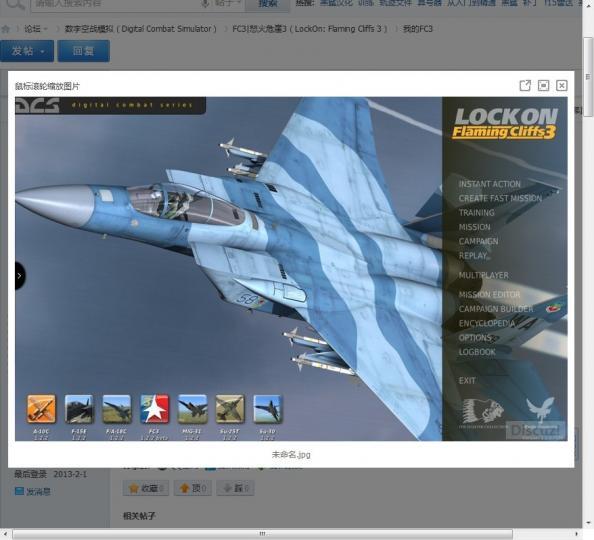
Task: Expand the 论坛 breadcrumb dropdown
Action: pos(45,29)
